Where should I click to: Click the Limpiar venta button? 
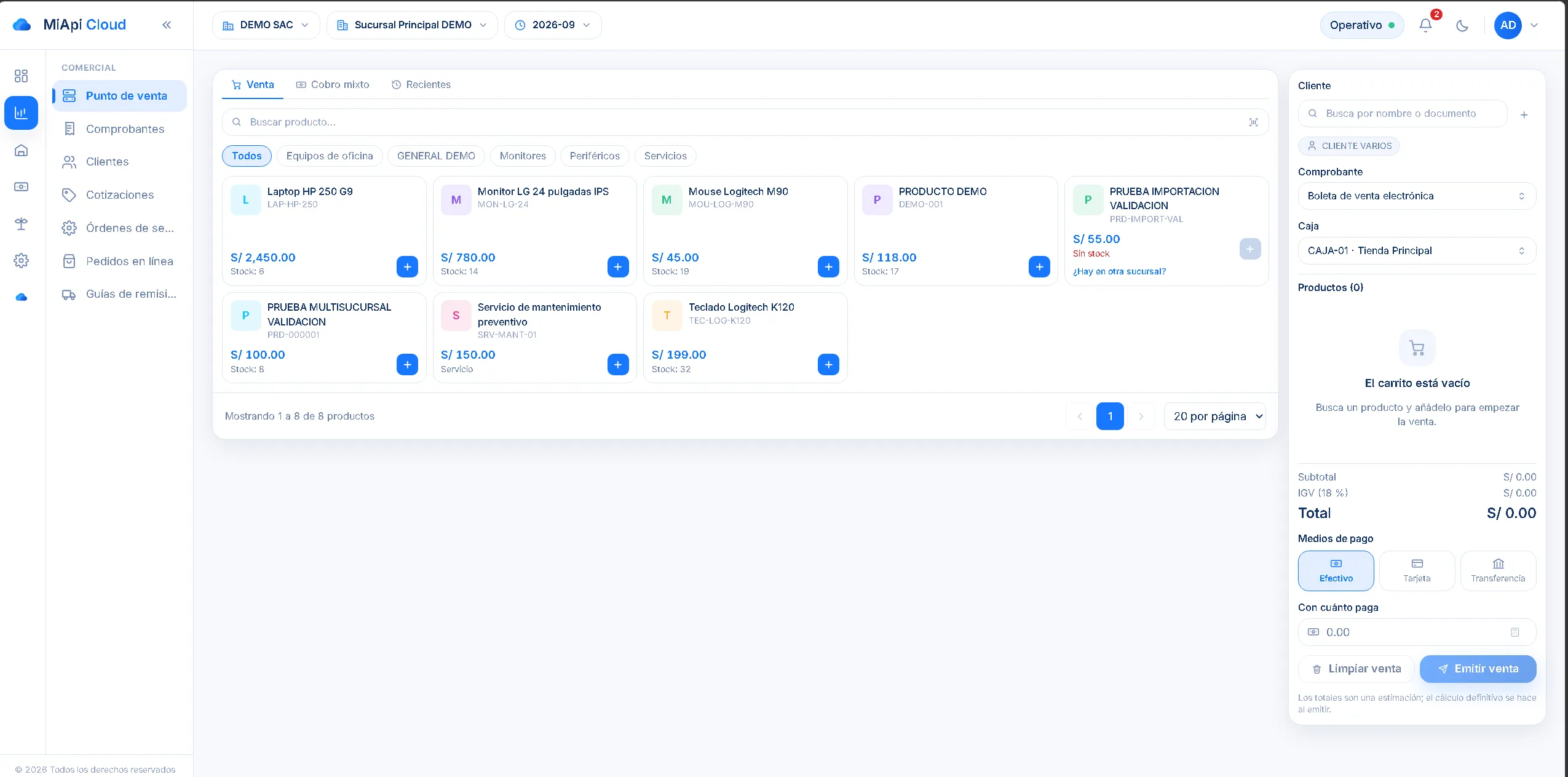pos(1356,669)
